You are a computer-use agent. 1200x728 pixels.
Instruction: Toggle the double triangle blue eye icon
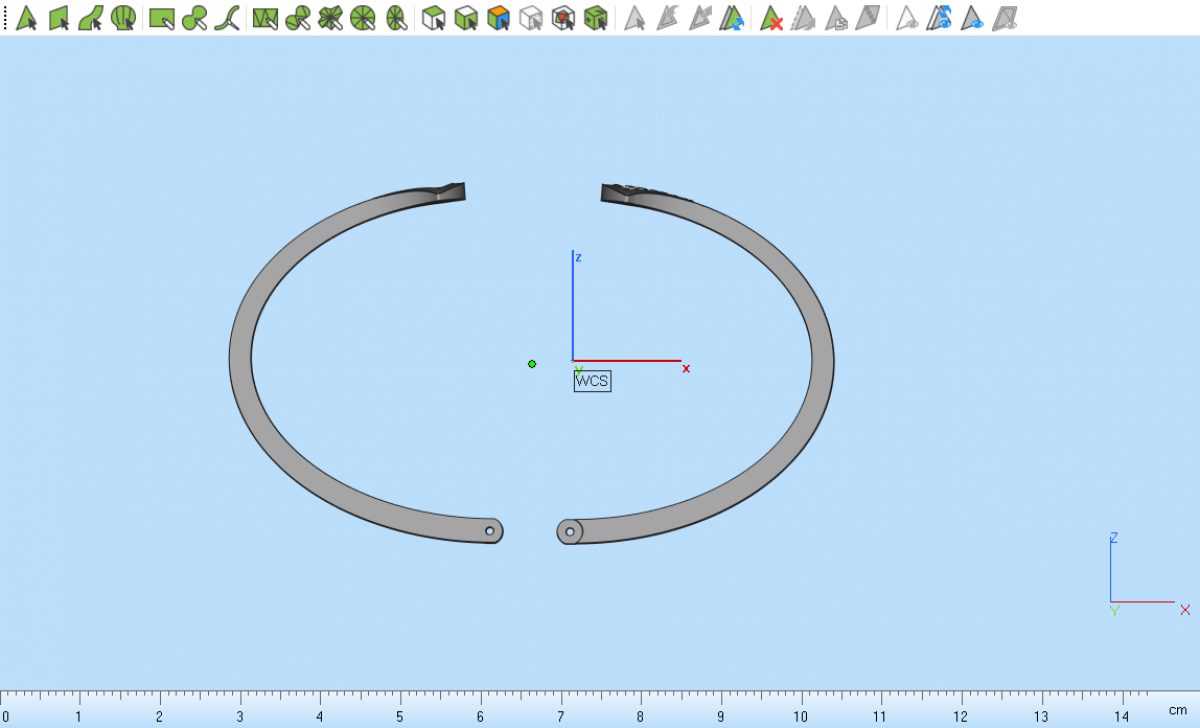click(x=938, y=18)
